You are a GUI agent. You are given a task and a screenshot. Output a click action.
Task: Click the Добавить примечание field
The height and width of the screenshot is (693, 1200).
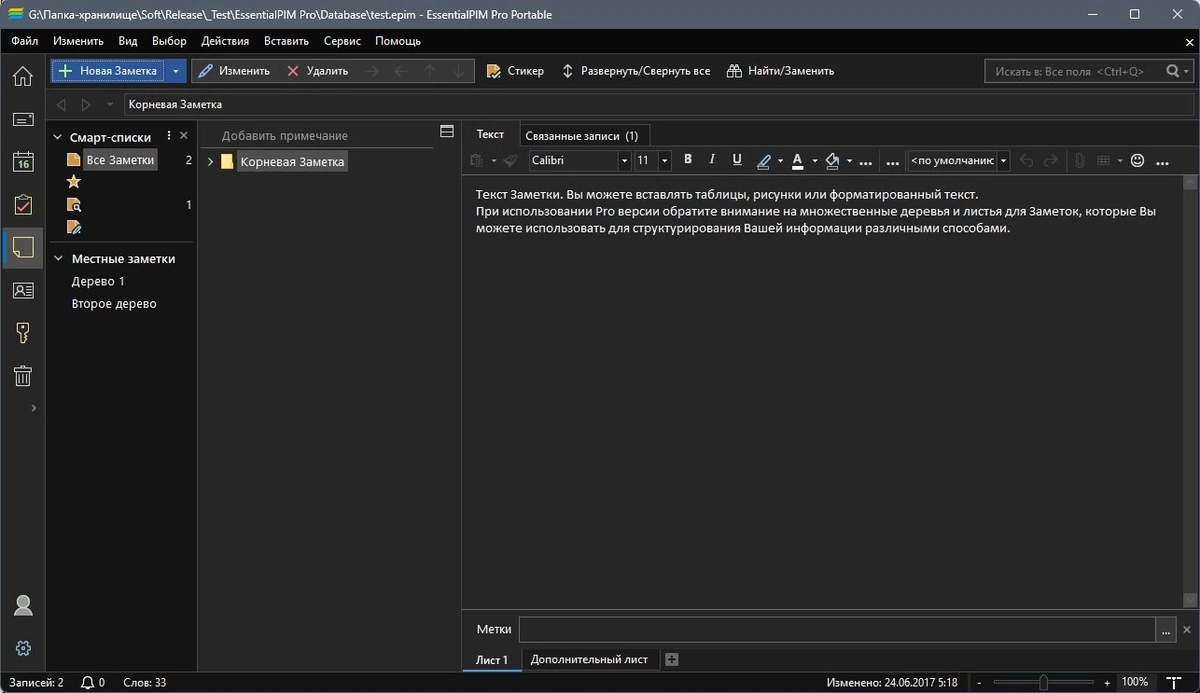316,135
